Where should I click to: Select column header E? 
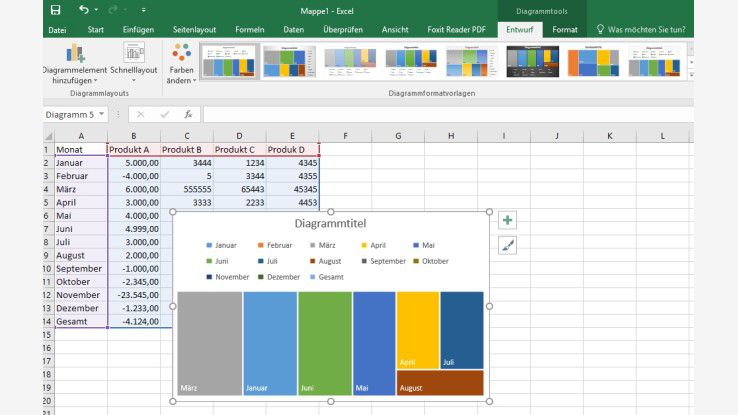pyautogui.click(x=293, y=135)
